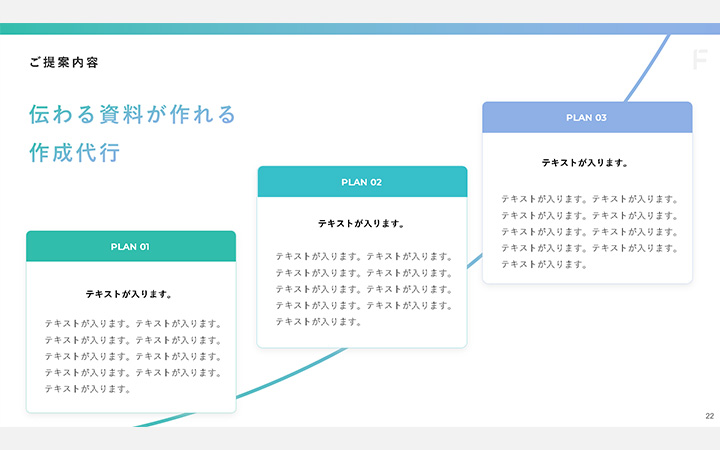The height and width of the screenshot is (450, 720).
Task: Click first body text line in PLAN 03
Action: click(590, 200)
